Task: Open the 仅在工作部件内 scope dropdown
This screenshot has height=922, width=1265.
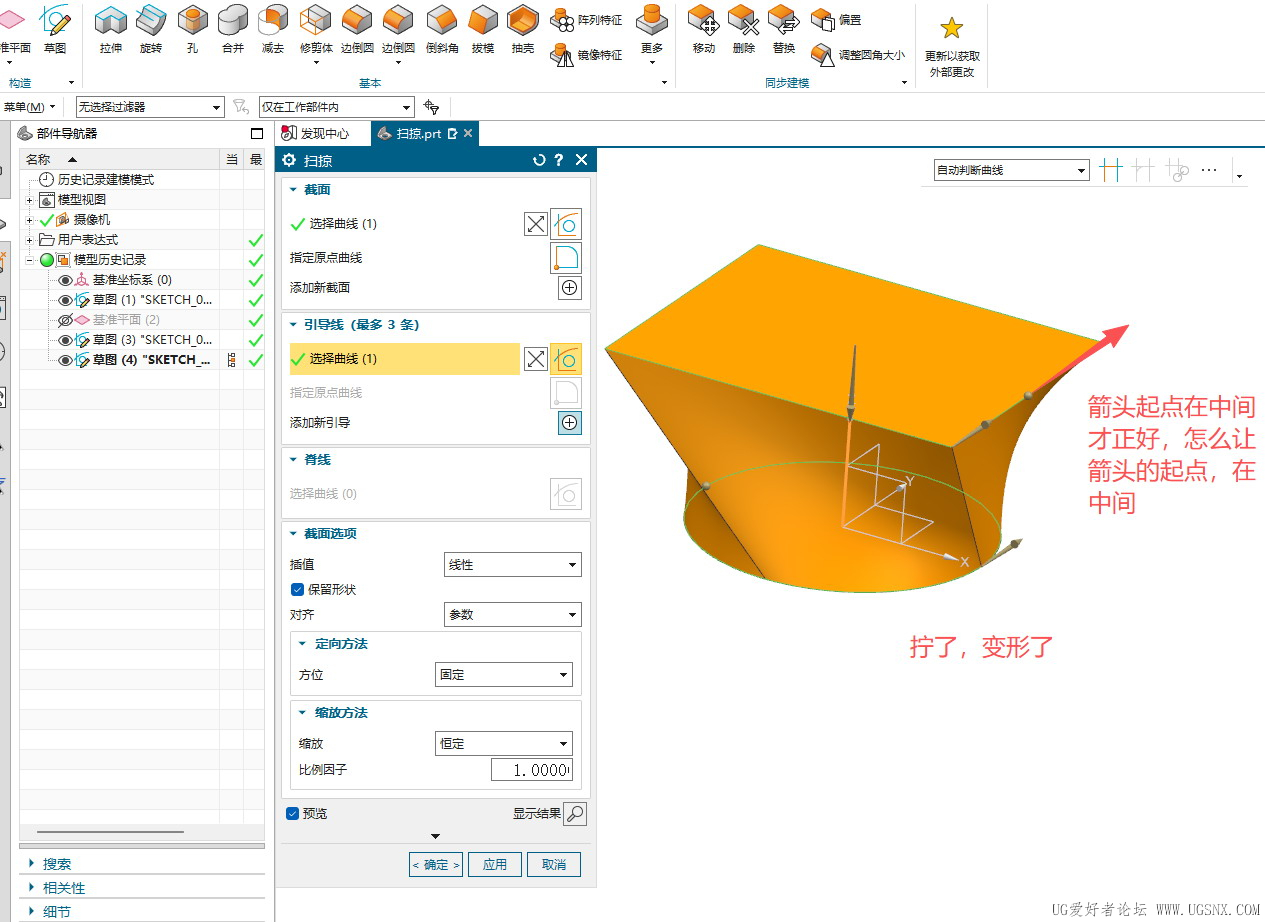Action: [x=336, y=107]
